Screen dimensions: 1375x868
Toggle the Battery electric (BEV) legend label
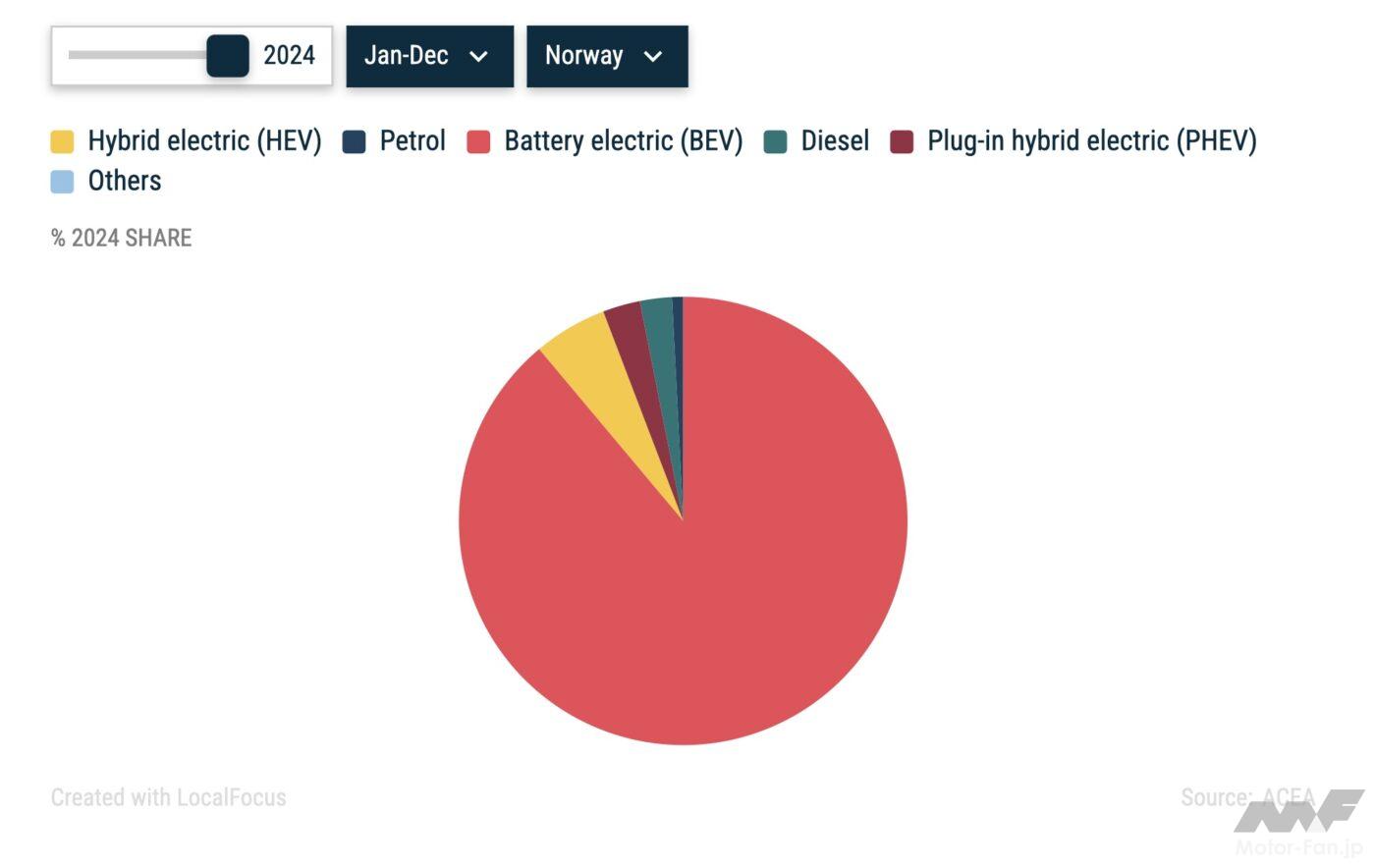coord(623,141)
